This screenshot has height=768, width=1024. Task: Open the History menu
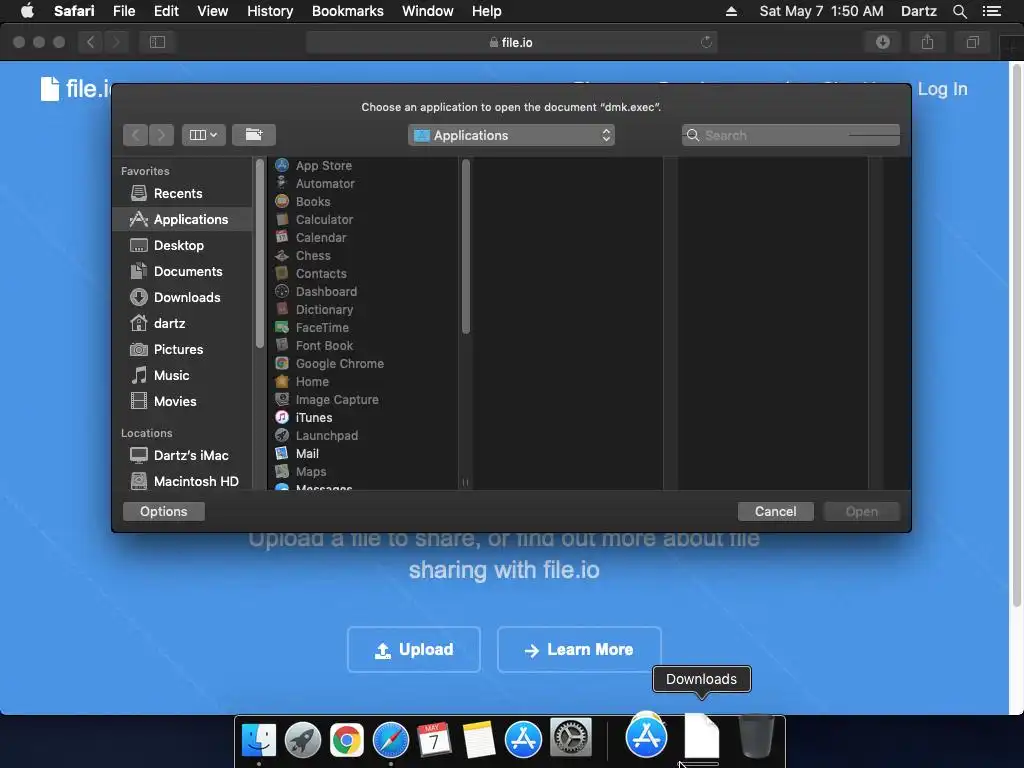tap(270, 11)
